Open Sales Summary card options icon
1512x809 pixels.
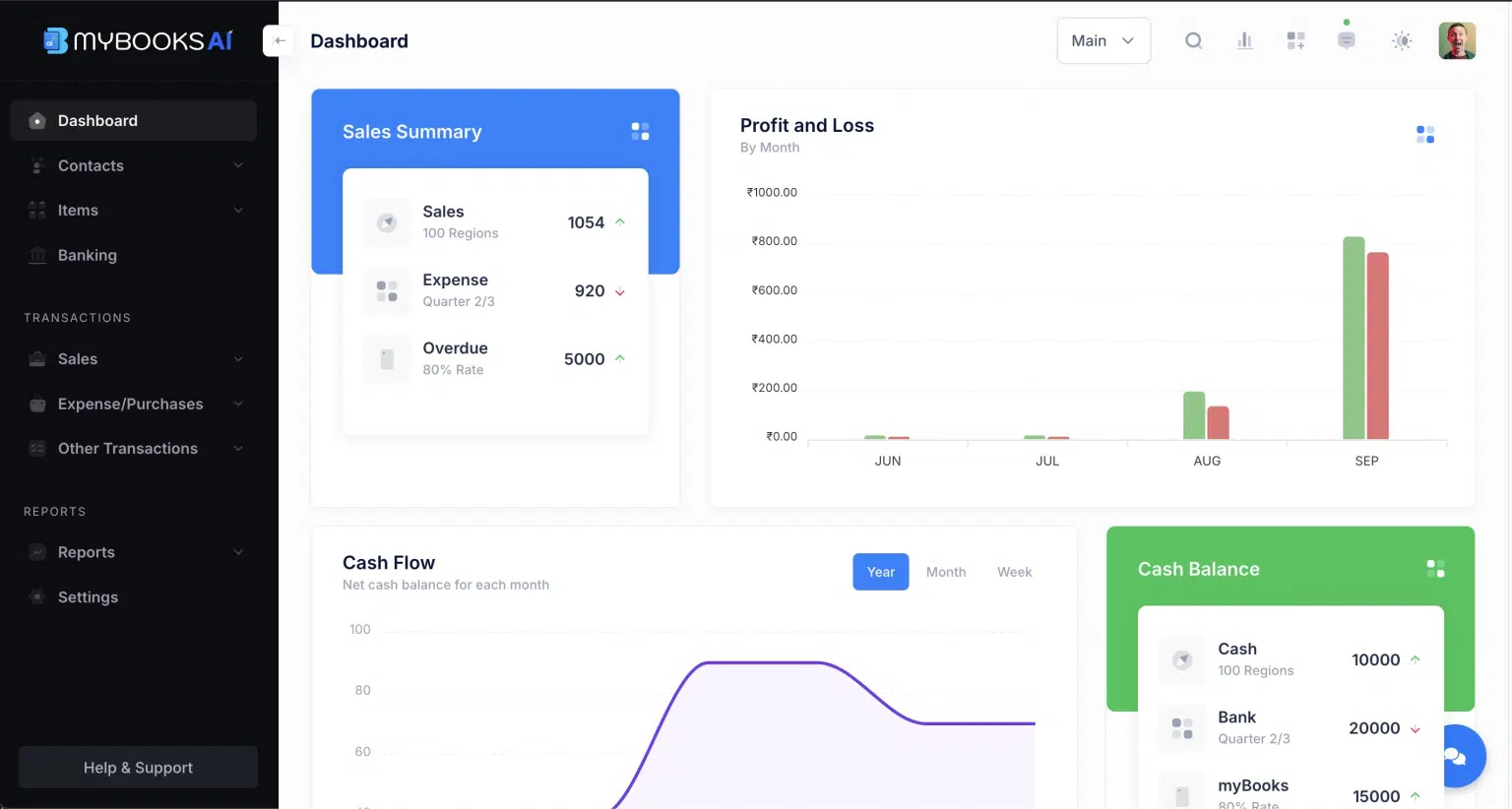[640, 132]
